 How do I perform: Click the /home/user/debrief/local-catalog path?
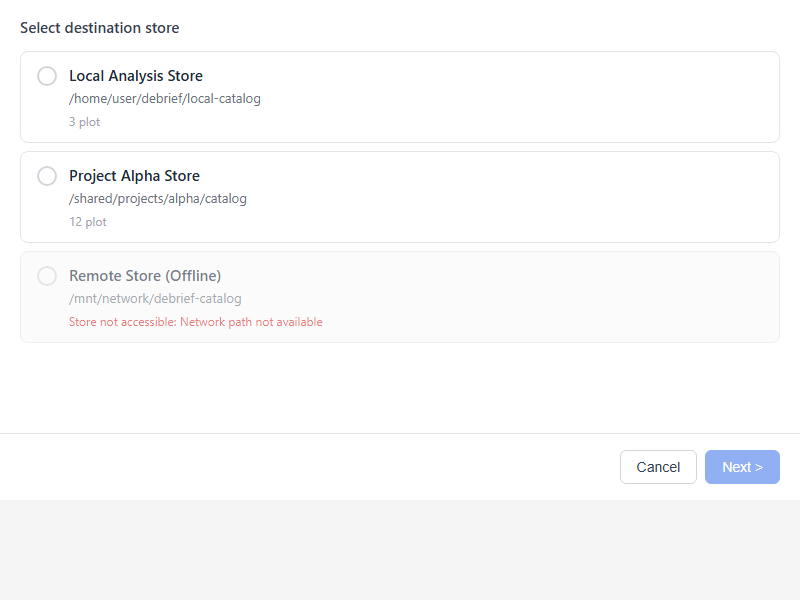click(164, 99)
